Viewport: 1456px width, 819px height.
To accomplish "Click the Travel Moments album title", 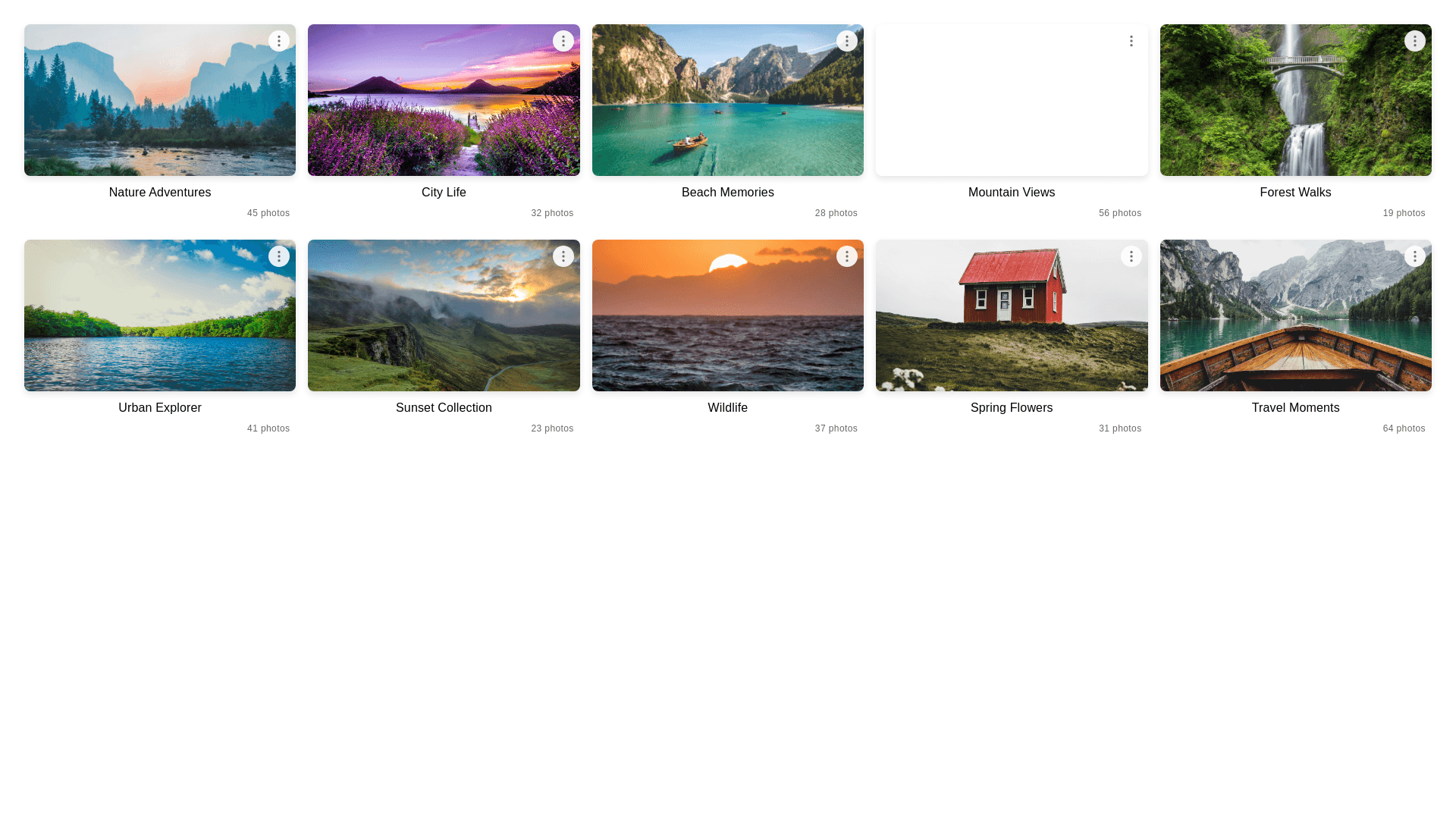I will [1295, 408].
